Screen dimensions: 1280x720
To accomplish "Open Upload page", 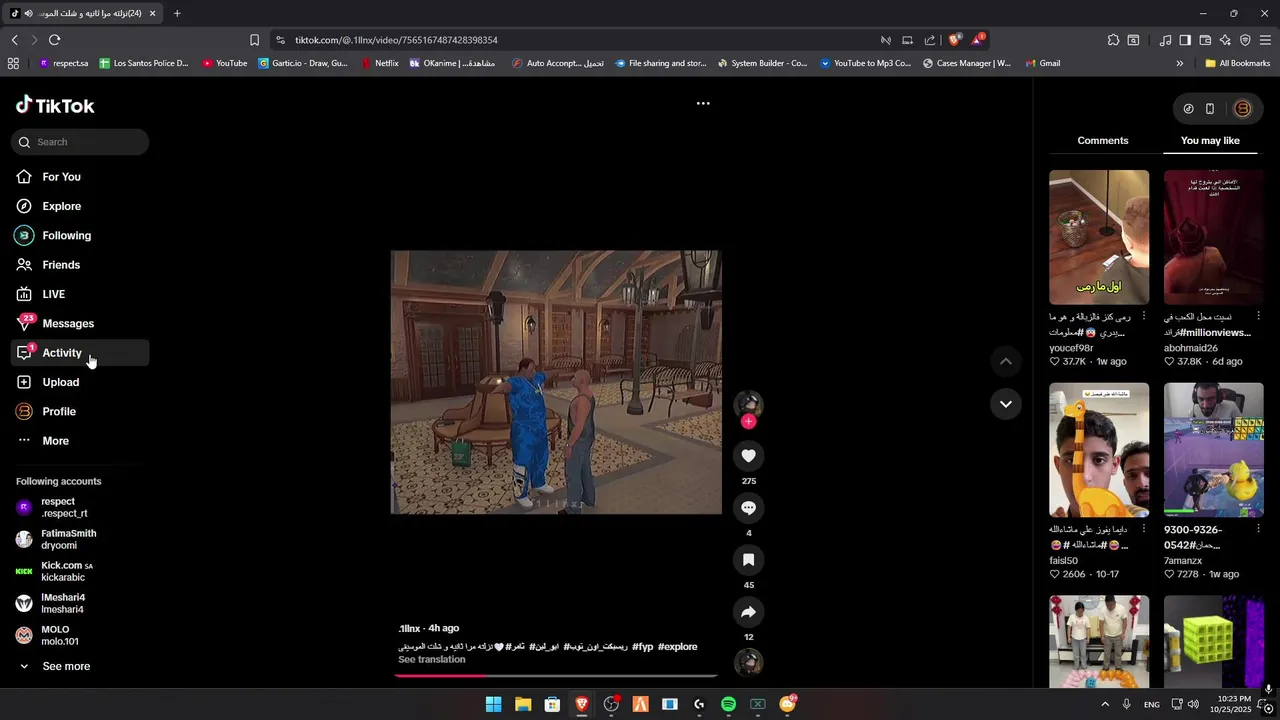I will click(x=80, y=382).
